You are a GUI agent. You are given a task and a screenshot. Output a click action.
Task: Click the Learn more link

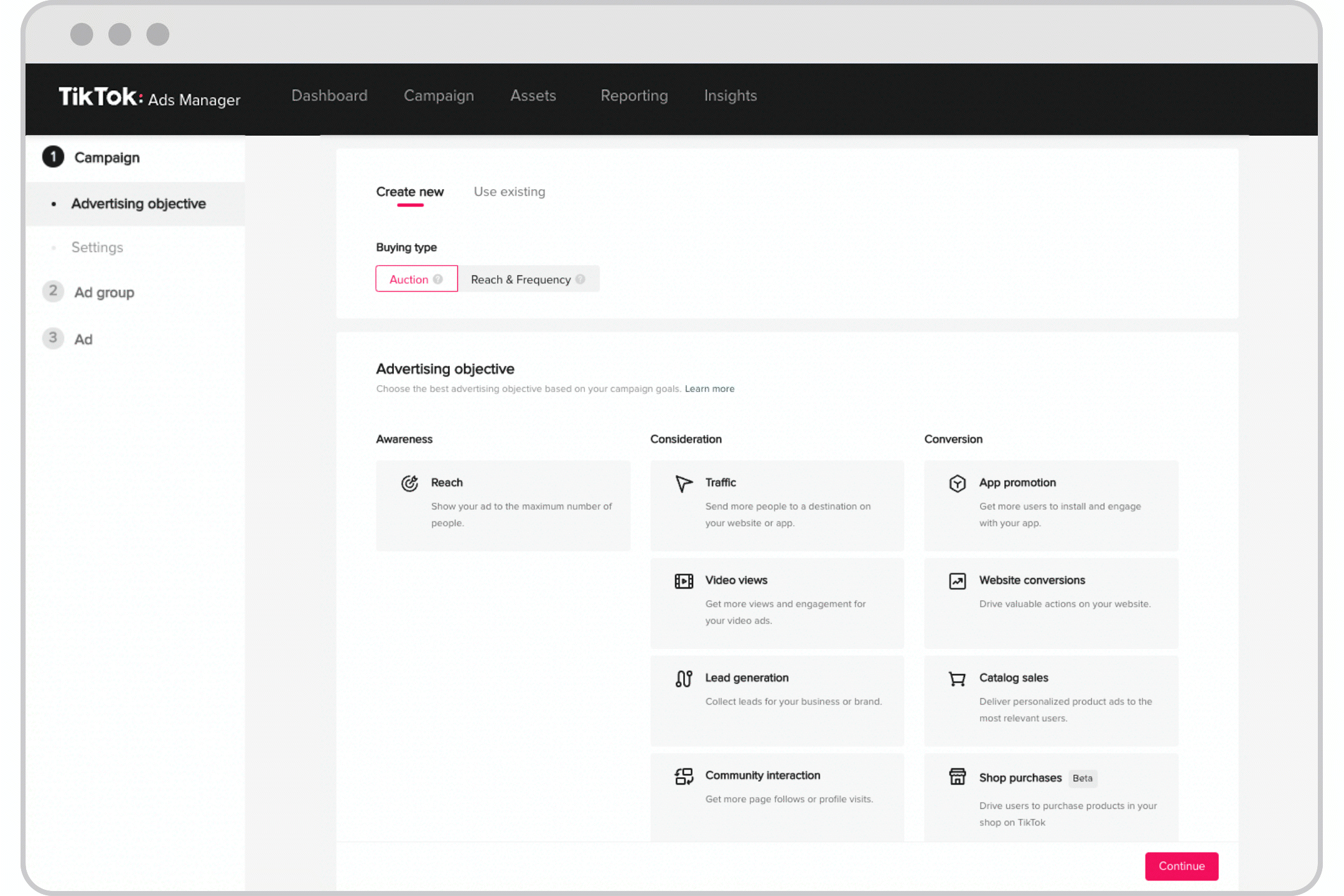click(x=709, y=389)
